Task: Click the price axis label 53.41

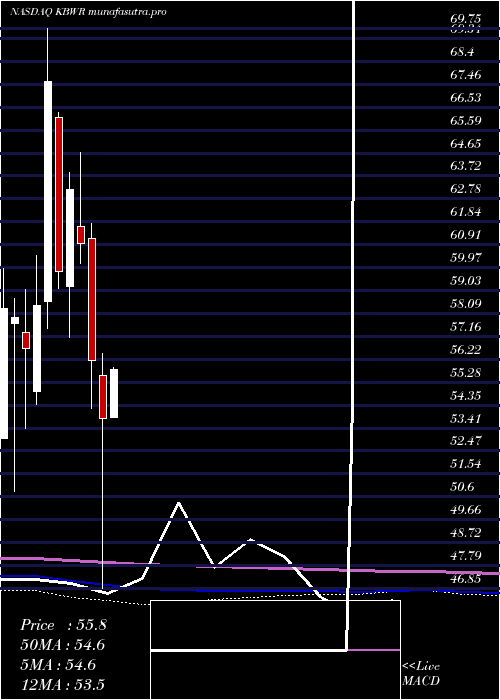Action: point(466,418)
